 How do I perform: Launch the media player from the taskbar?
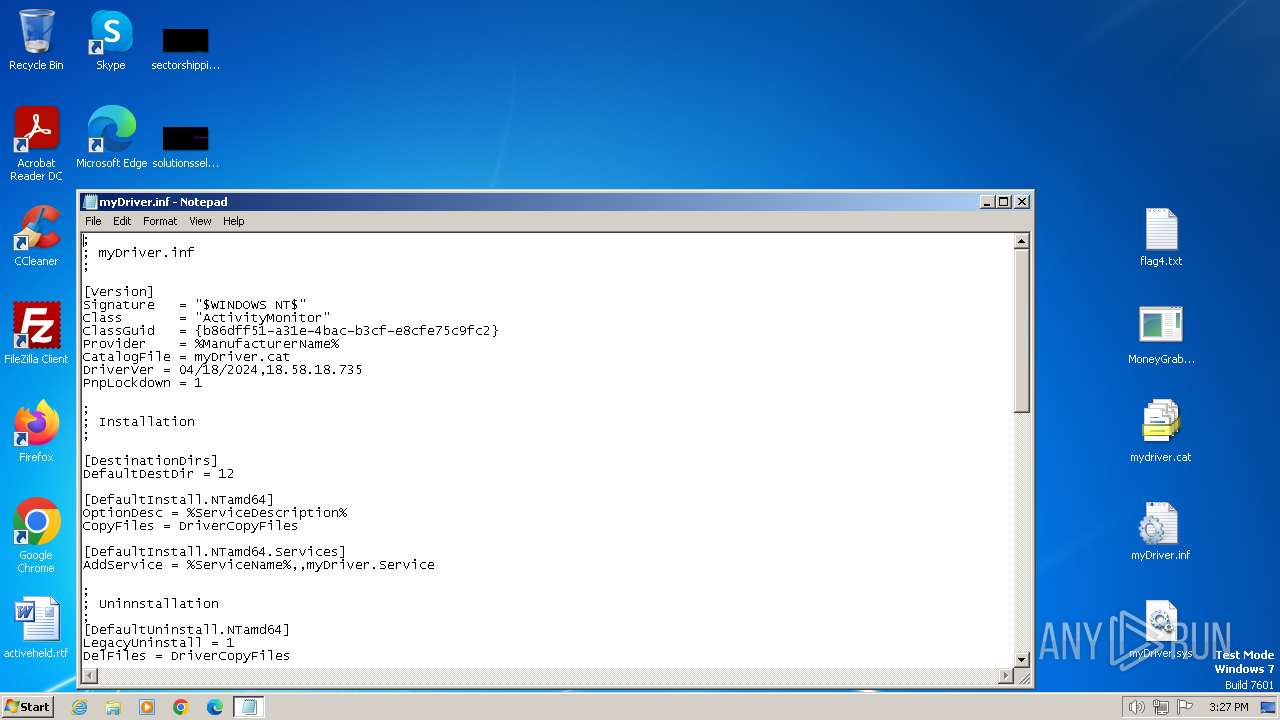point(147,707)
